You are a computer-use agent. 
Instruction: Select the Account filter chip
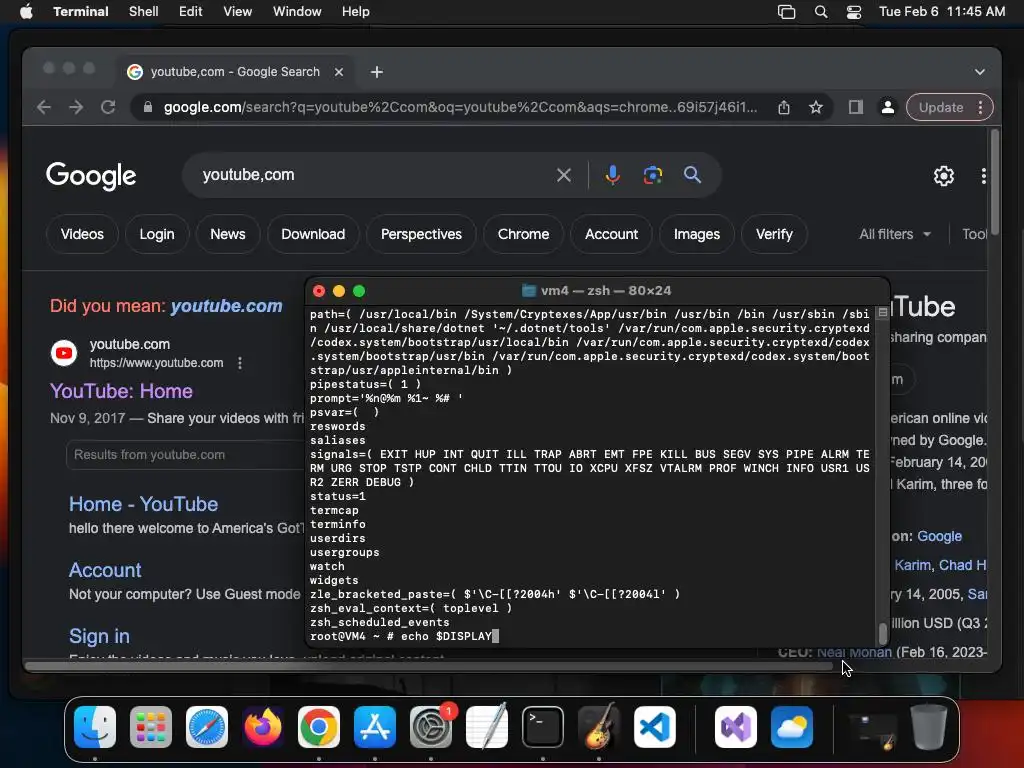(611, 234)
